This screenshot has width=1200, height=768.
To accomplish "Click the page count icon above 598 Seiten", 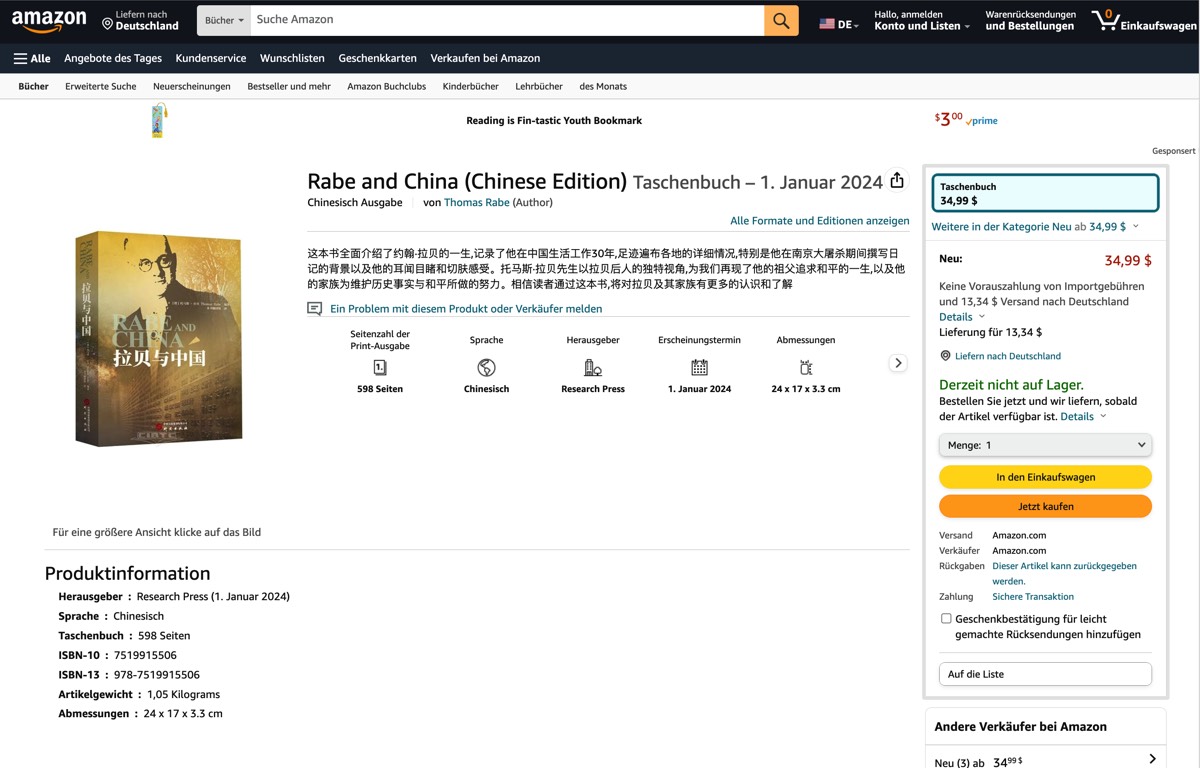I will tap(380, 367).
